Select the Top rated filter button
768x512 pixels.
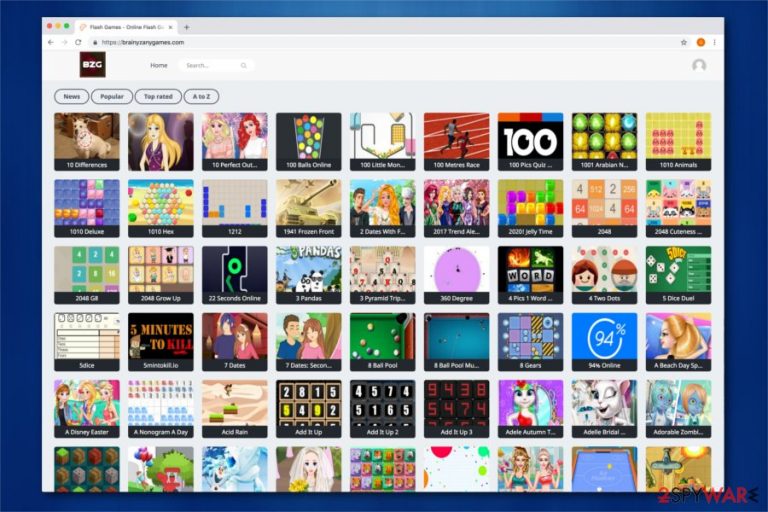click(x=158, y=97)
